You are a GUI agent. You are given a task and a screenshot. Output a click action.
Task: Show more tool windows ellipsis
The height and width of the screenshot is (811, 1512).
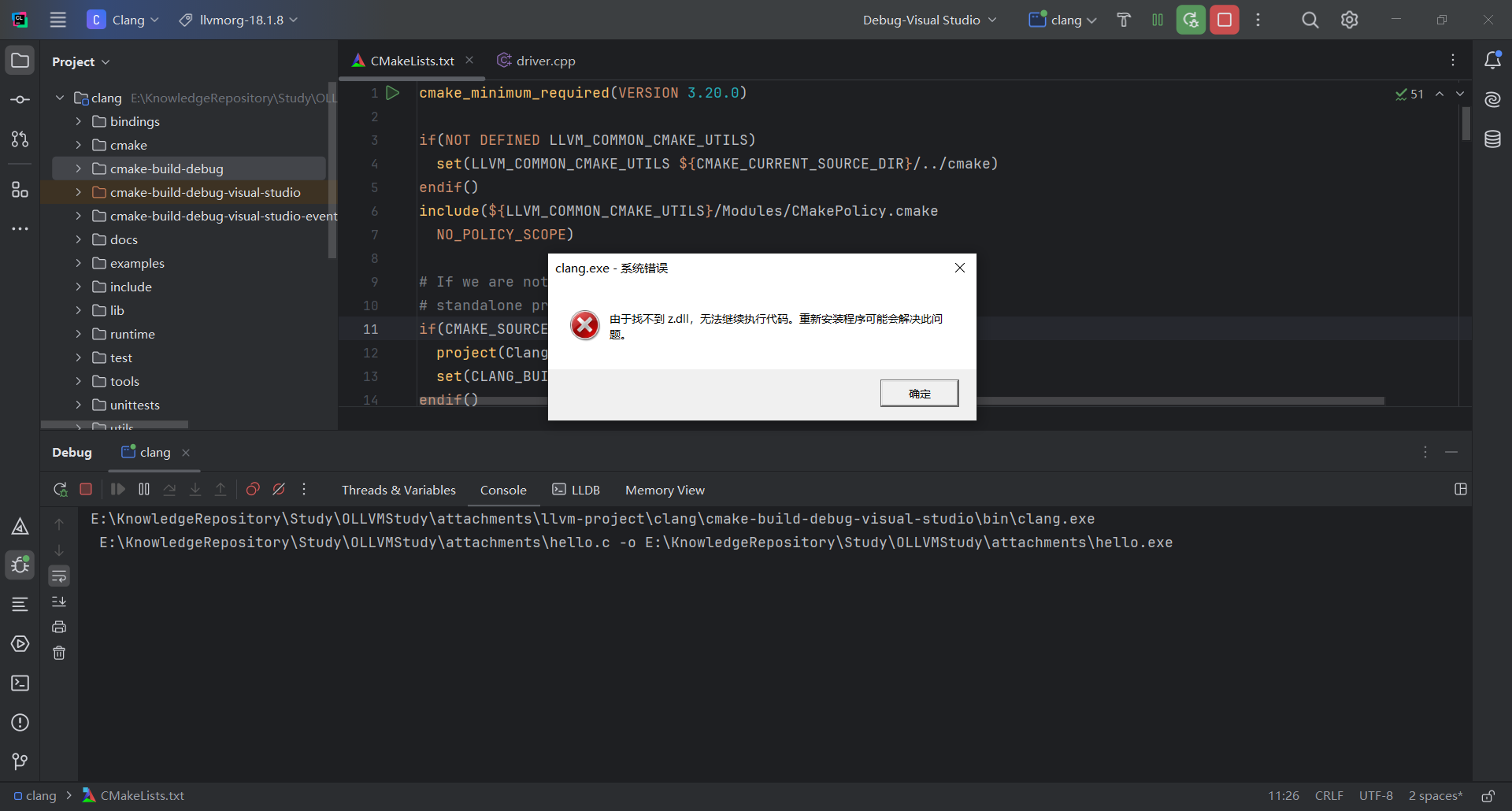[20, 229]
